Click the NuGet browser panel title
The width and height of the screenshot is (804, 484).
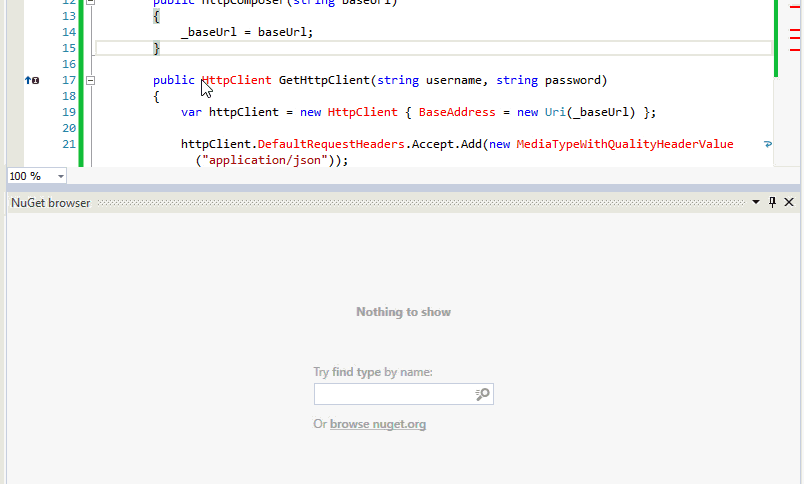(x=50, y=202)
